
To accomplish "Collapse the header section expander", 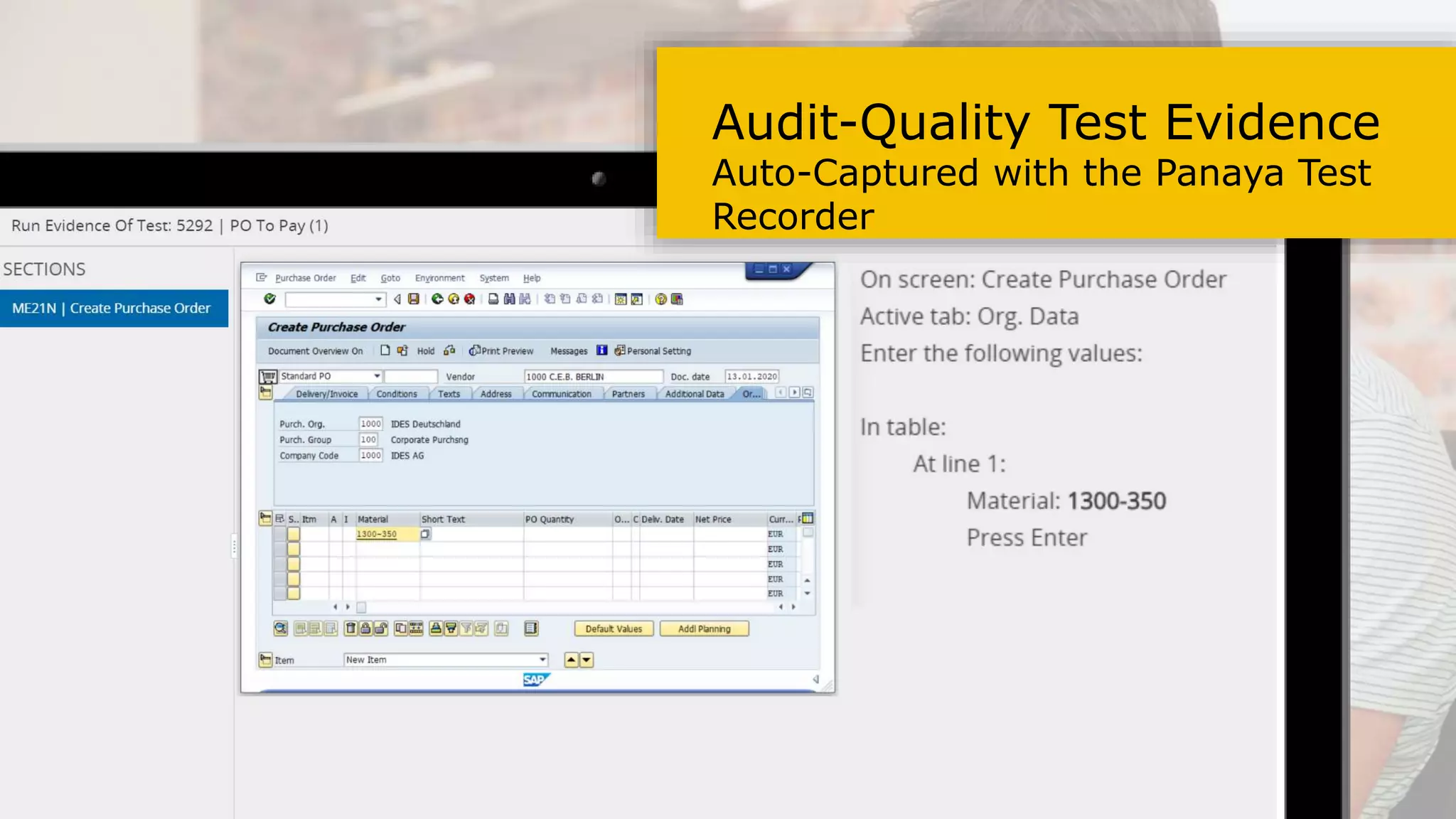I will pos(266,392).
